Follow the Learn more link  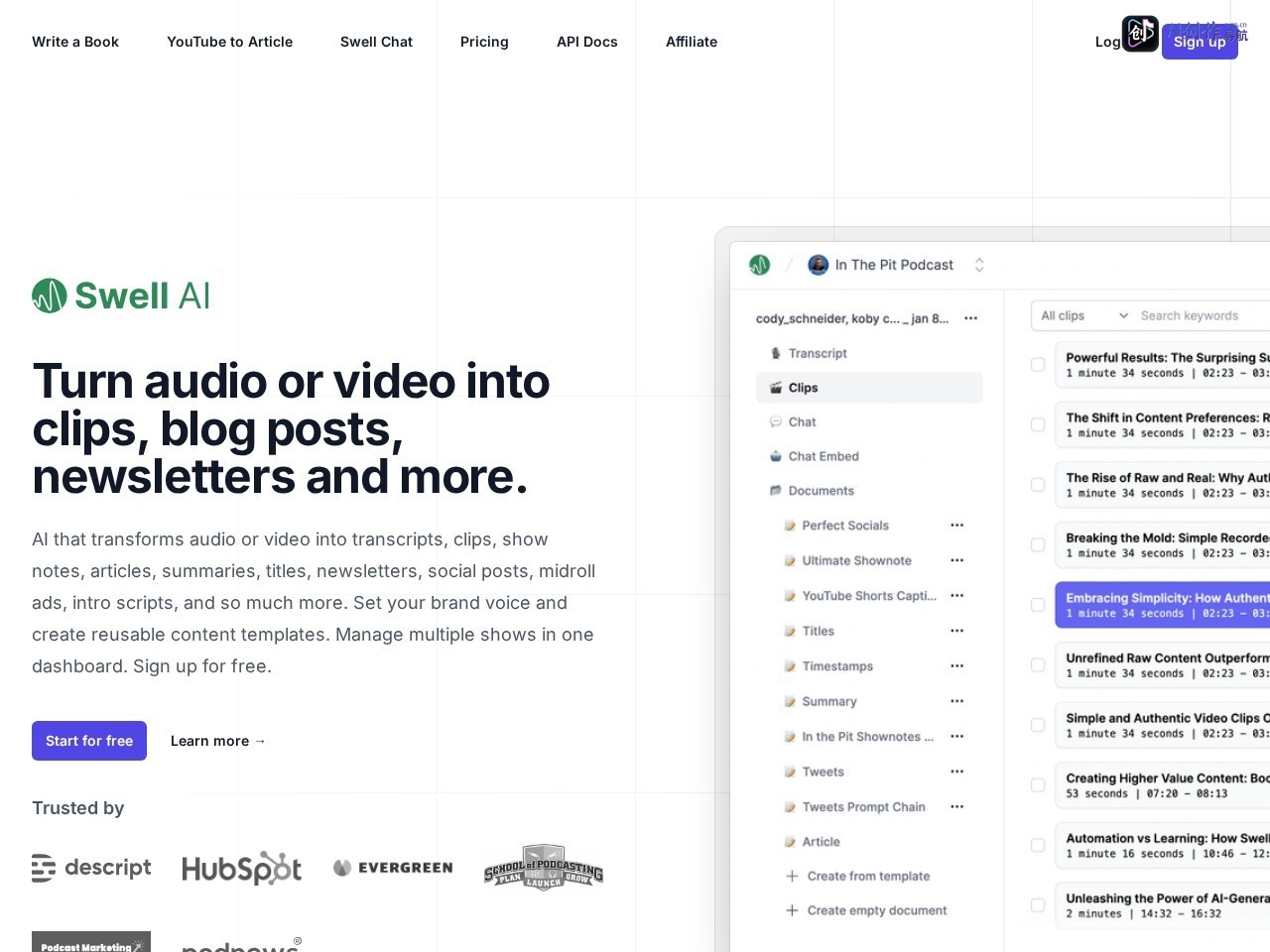(218, 741)
